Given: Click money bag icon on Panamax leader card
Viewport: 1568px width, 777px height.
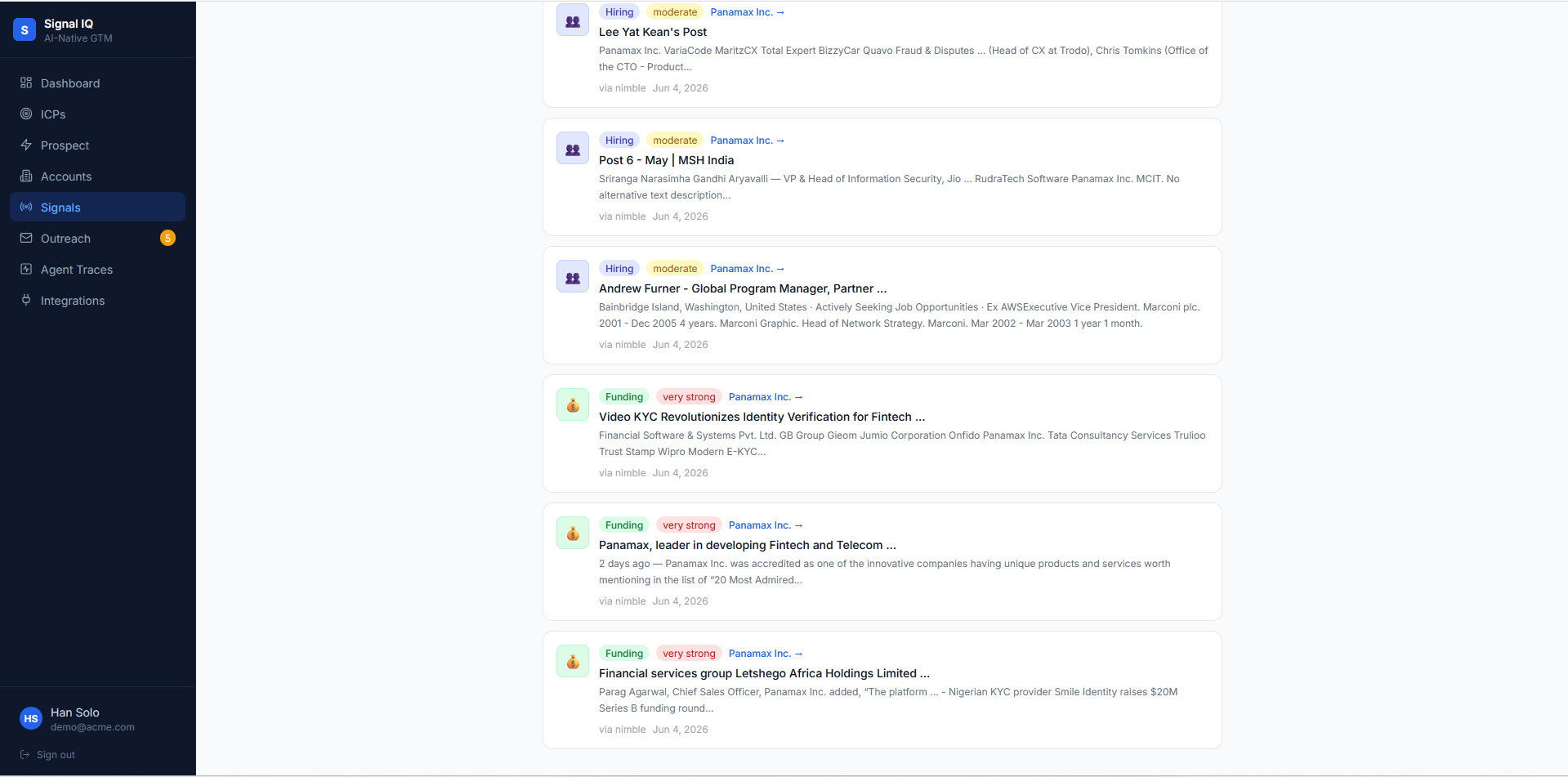Looking at the screenshot, I should click(x=573, y=534).
